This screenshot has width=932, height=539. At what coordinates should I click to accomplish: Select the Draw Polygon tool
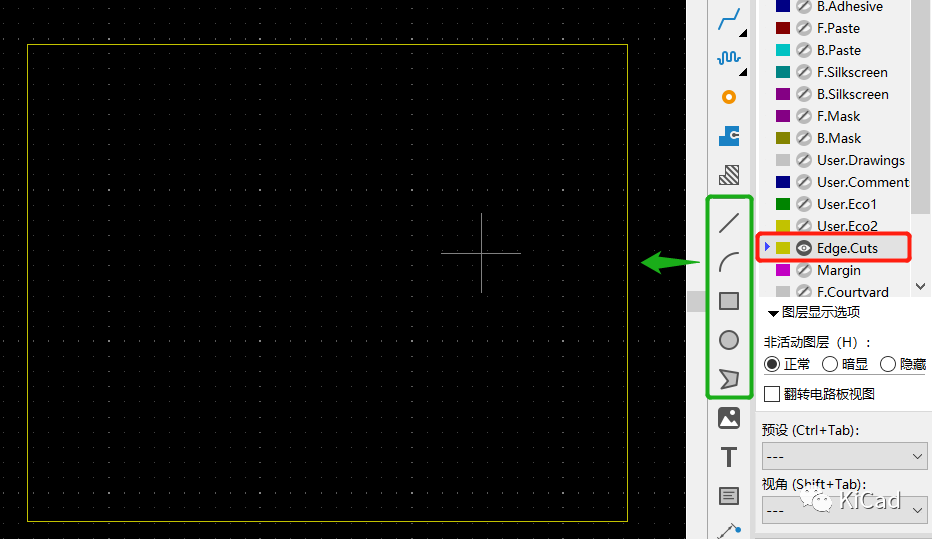point(729,379)
